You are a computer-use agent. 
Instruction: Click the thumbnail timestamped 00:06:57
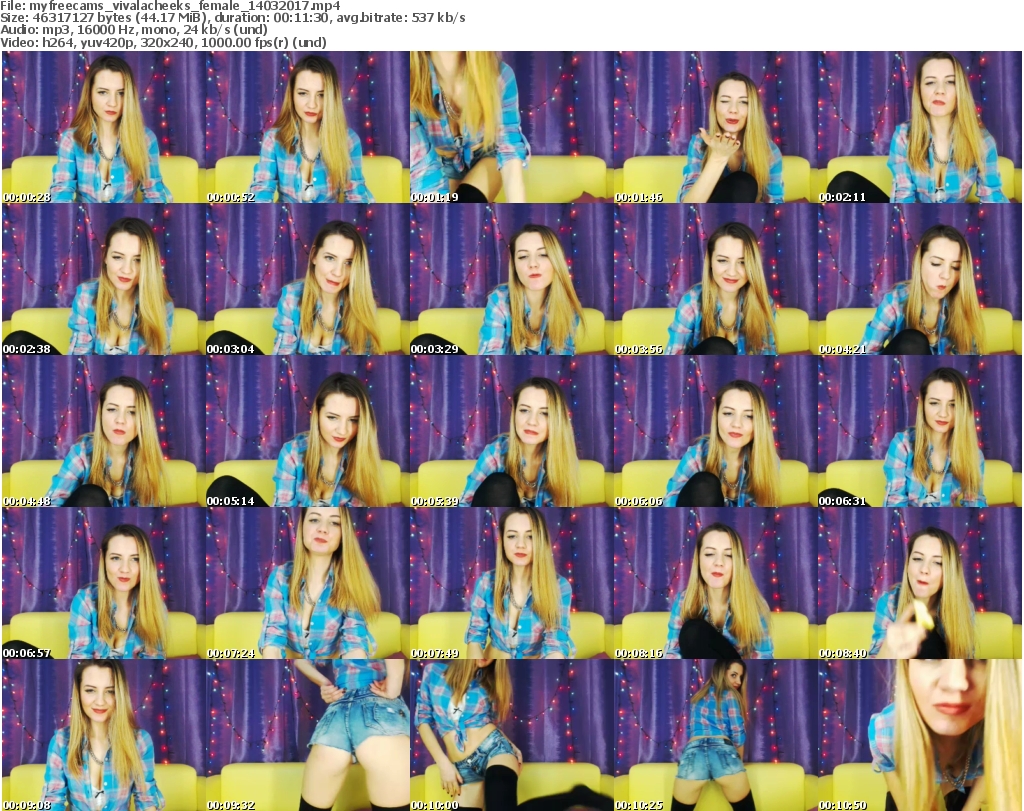coord(104,583)
